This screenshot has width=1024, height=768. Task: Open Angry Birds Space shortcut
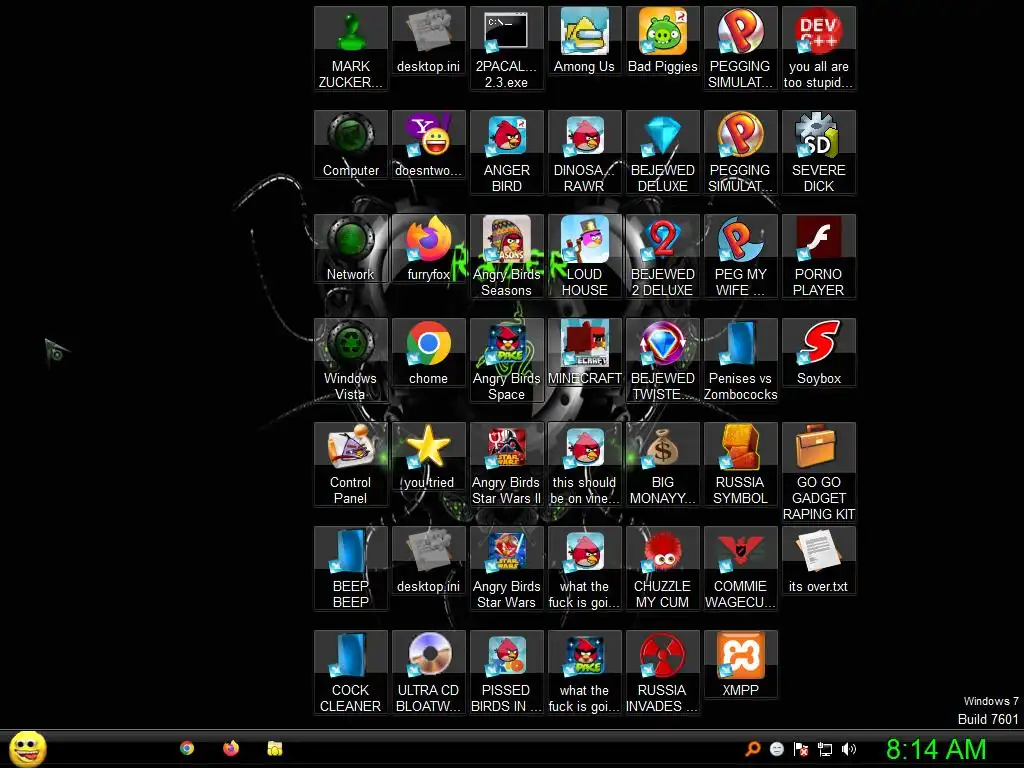pos(506,360)
